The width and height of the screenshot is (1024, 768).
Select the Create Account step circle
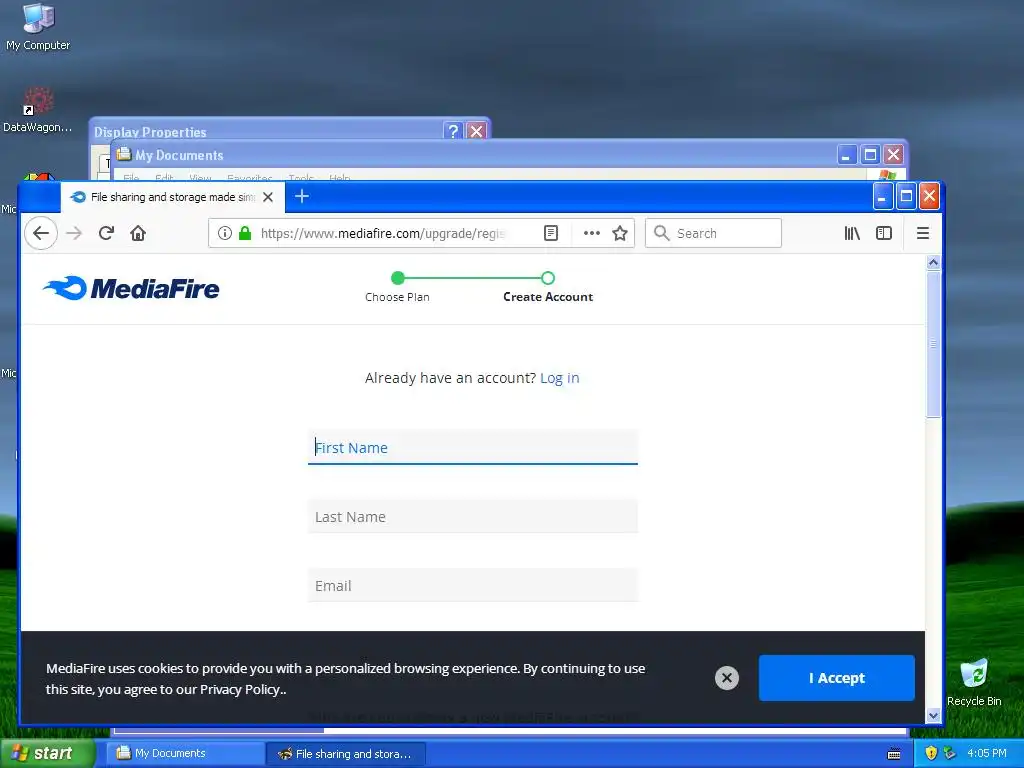548,278
